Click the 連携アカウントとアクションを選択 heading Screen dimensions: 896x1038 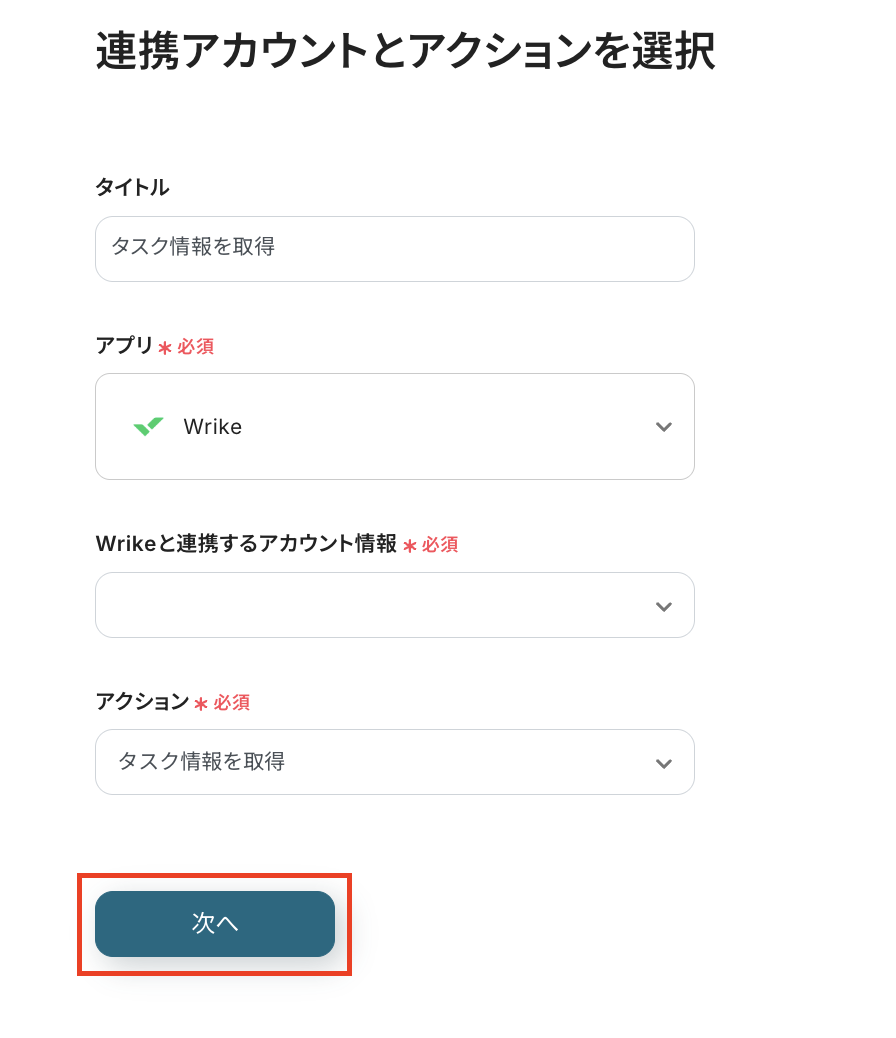point(405,52)
